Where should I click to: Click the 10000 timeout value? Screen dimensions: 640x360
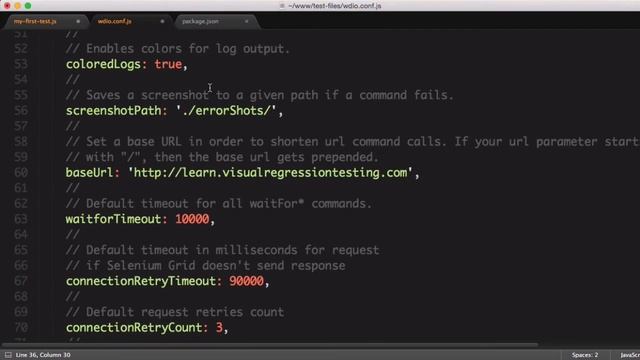click(192, 219)
